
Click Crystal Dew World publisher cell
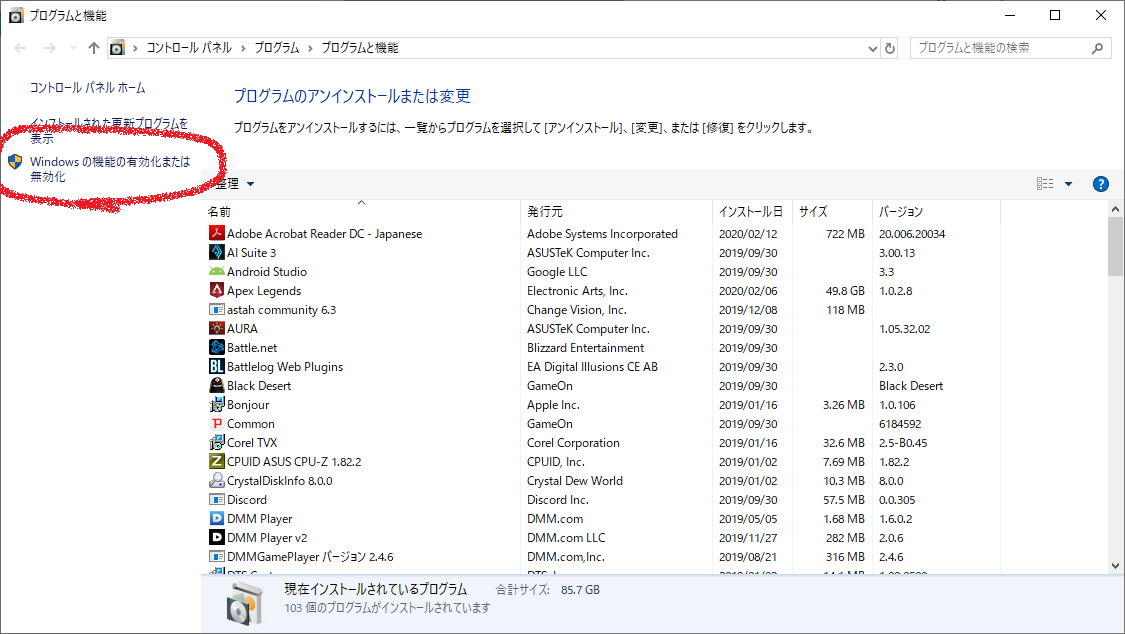pyautogui.click(x=575, y=481)
